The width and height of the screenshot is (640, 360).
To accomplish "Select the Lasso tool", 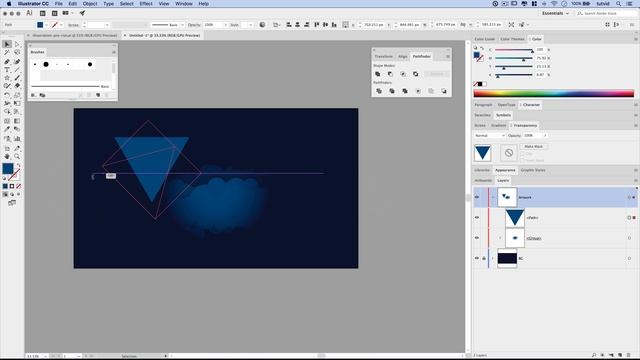I will [x=17, y=53].
